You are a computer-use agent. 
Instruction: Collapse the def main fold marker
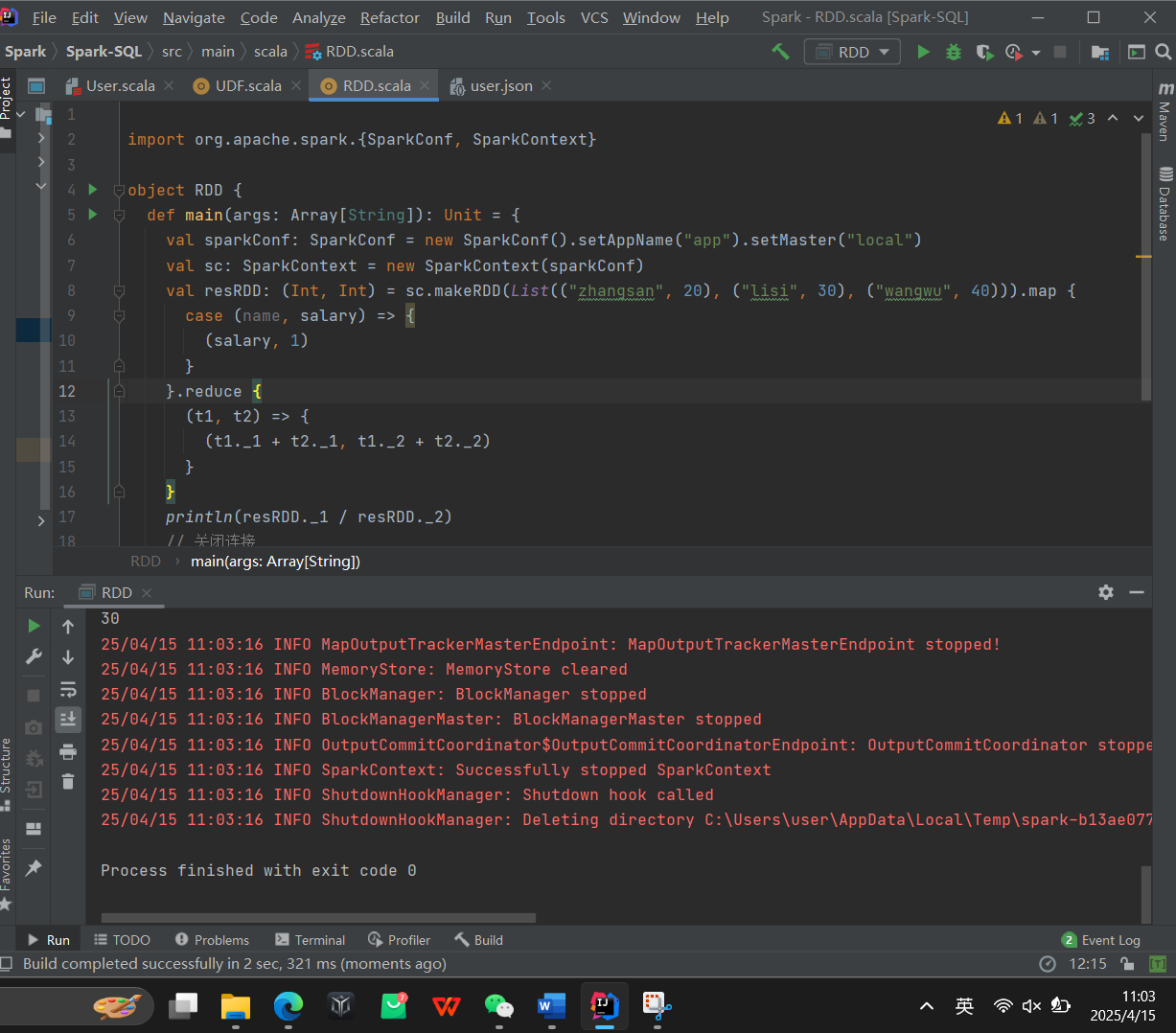(x=119, y=215)
